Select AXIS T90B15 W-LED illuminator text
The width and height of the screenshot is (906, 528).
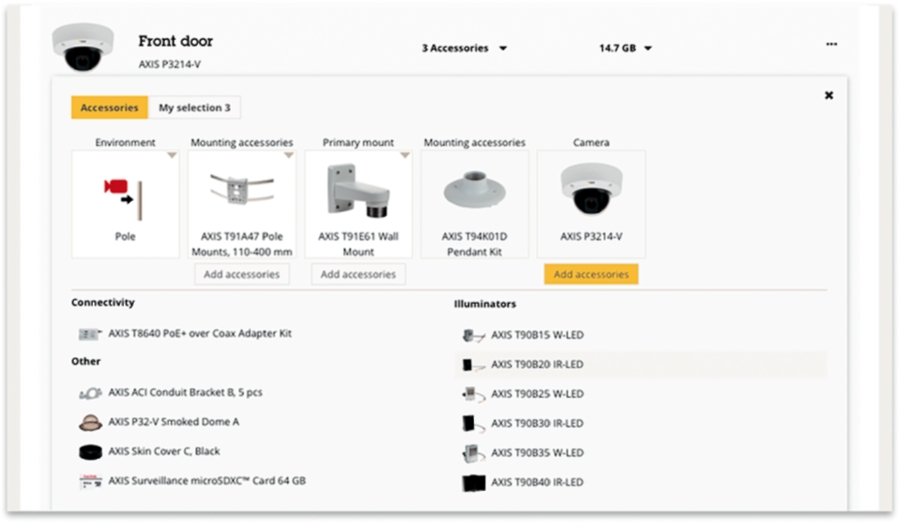(x=537, y=335)
